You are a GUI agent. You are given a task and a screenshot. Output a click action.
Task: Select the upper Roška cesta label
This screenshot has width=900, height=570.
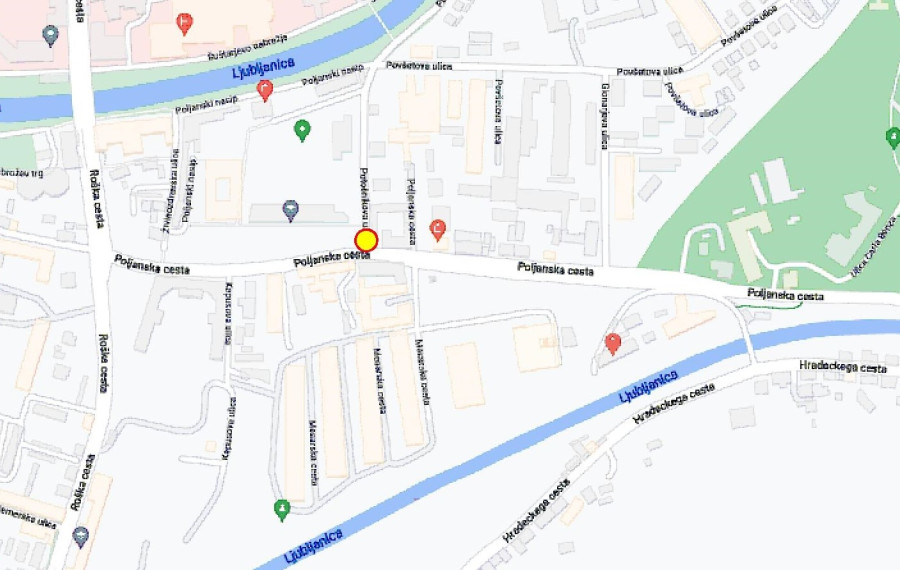pos(95,199)
